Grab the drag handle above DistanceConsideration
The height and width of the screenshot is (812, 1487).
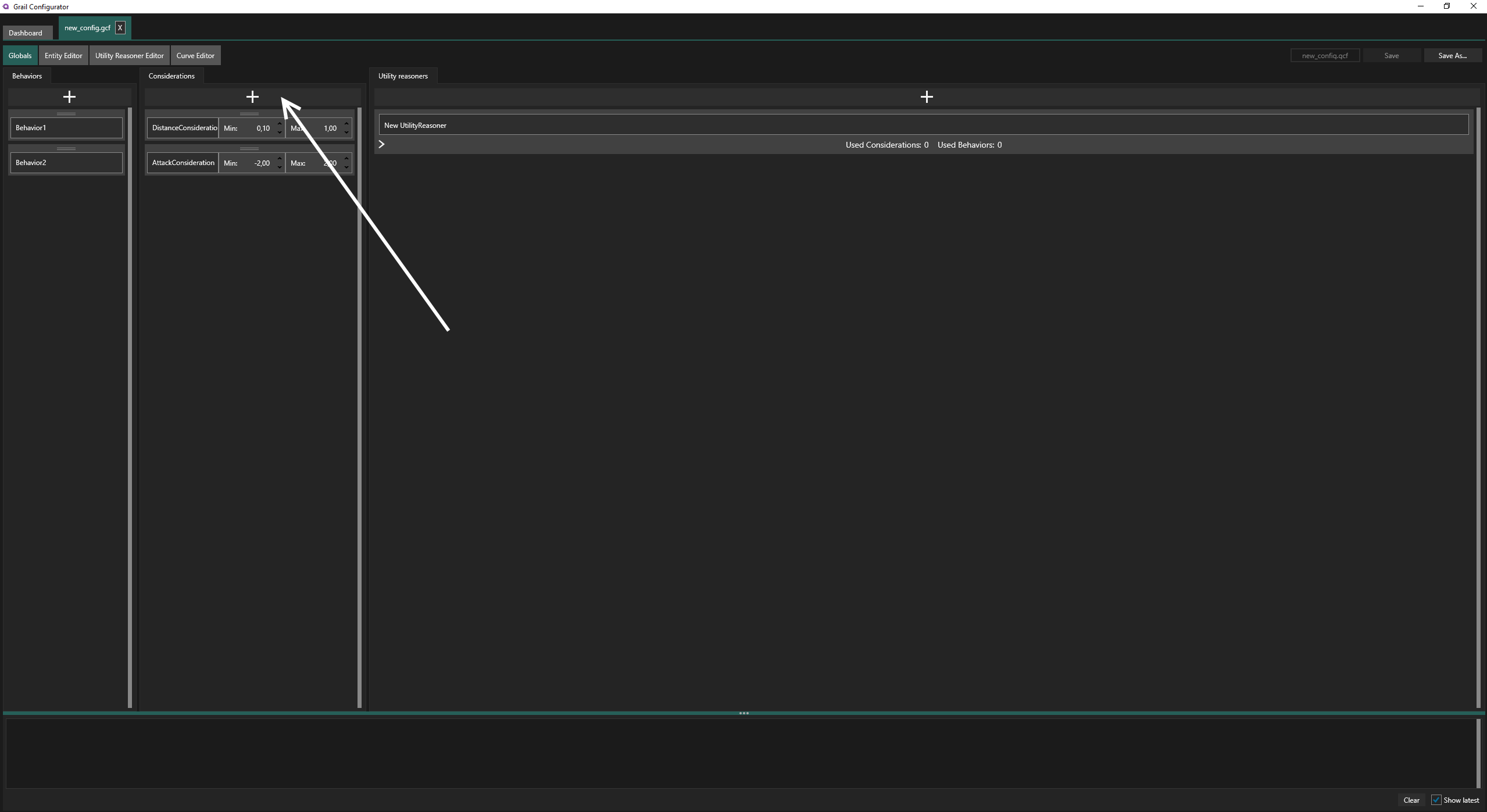[x=249, y=113]
